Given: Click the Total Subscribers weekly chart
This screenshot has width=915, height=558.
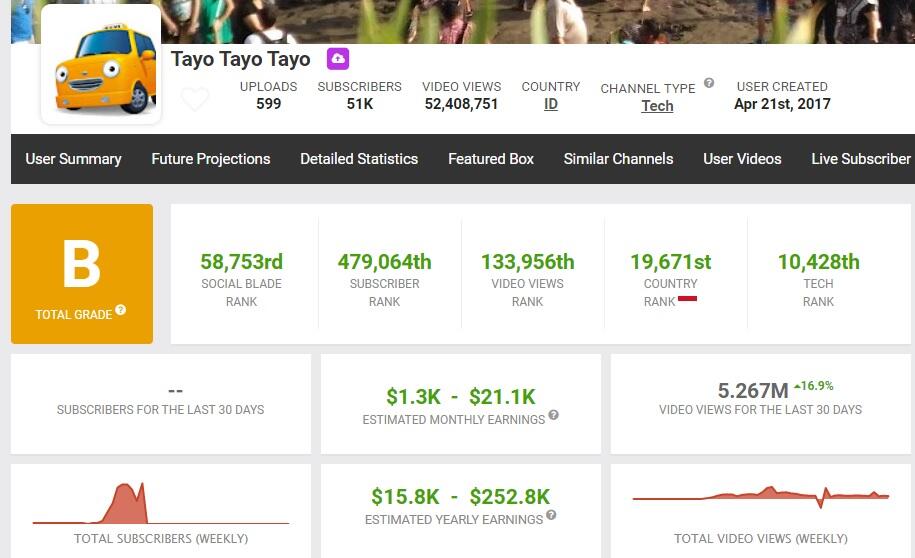Looking at the screenshot, I should pos(161,504).
